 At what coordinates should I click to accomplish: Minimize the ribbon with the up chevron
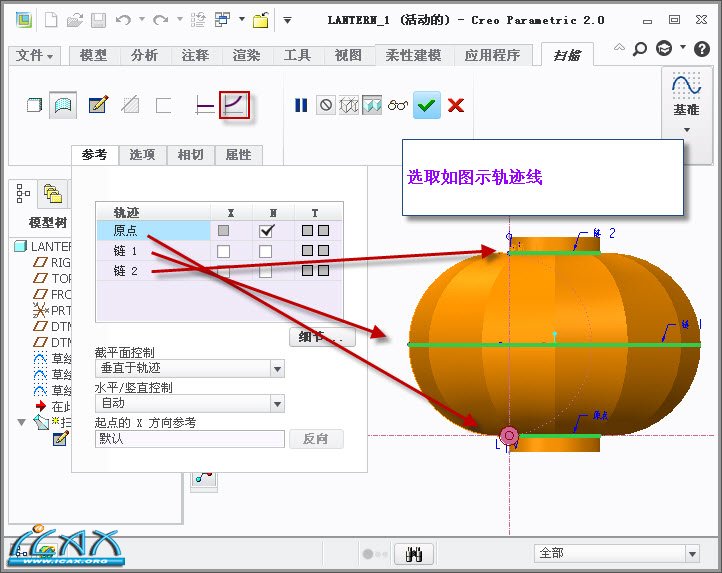[619, 47]
